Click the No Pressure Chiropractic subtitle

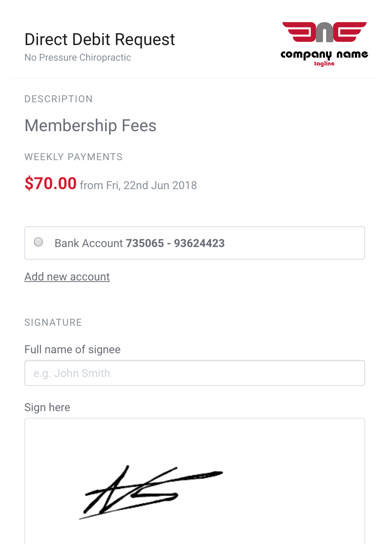(78, 57)
